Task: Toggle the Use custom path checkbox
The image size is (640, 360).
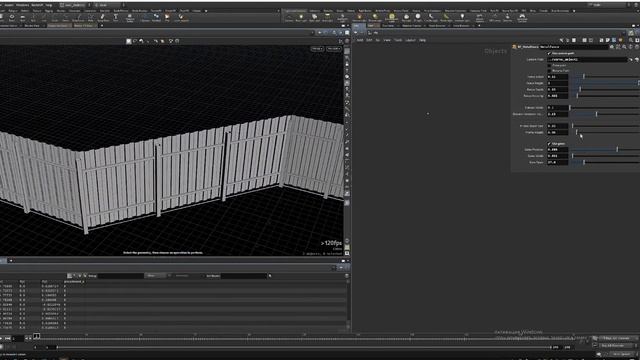Action: [x=549, y=53]
